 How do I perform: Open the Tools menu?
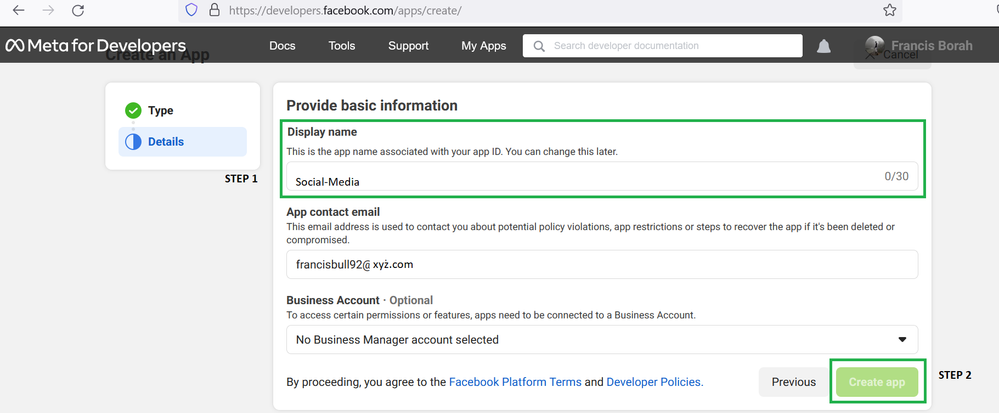click(342, 46)
